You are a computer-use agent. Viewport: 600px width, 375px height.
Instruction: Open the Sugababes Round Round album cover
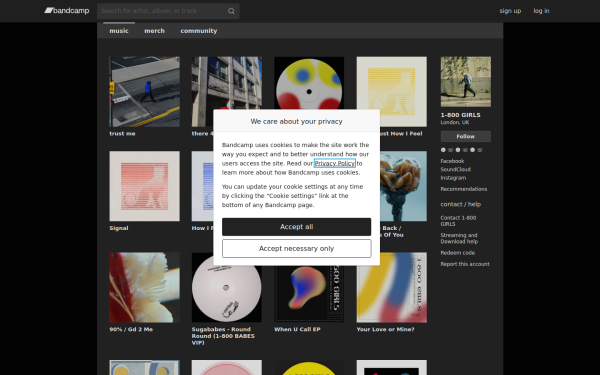227,287
